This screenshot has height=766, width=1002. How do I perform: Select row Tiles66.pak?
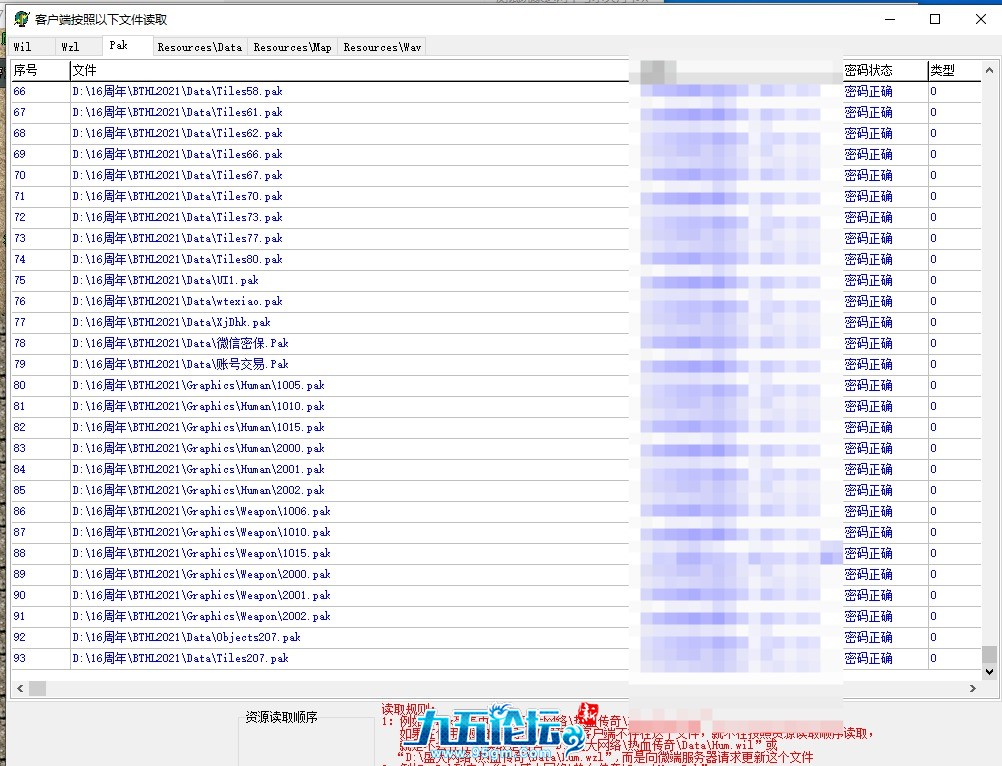coord(496,155)
